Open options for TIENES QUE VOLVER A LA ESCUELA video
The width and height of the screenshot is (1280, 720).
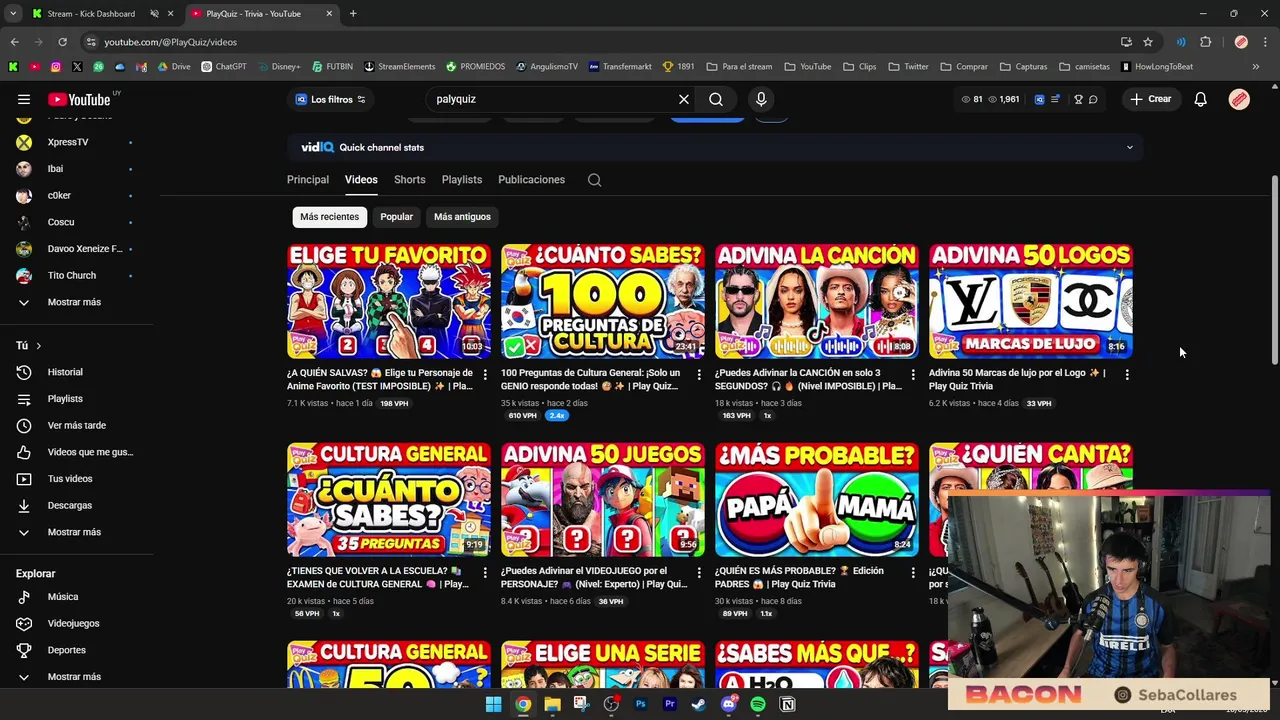[485, 572]
